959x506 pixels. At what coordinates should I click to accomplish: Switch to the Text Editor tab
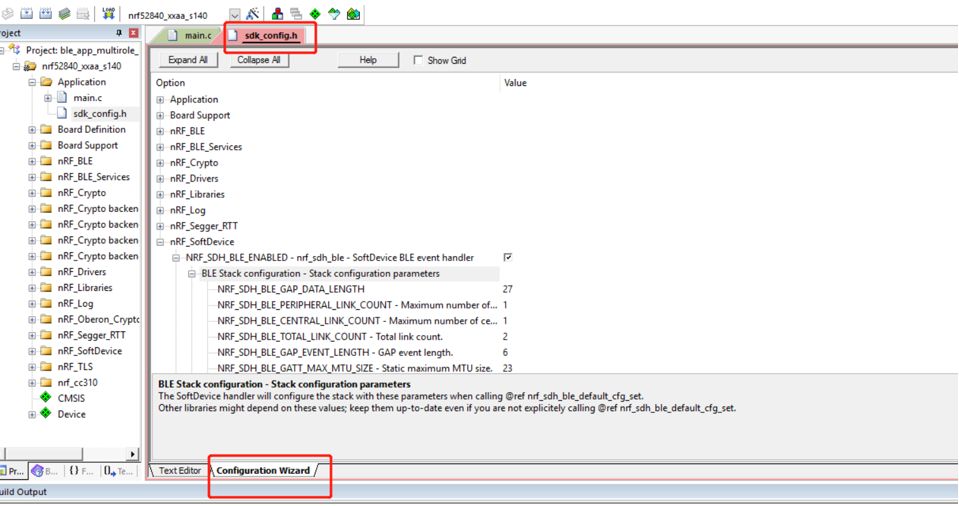tap(180, 470)
